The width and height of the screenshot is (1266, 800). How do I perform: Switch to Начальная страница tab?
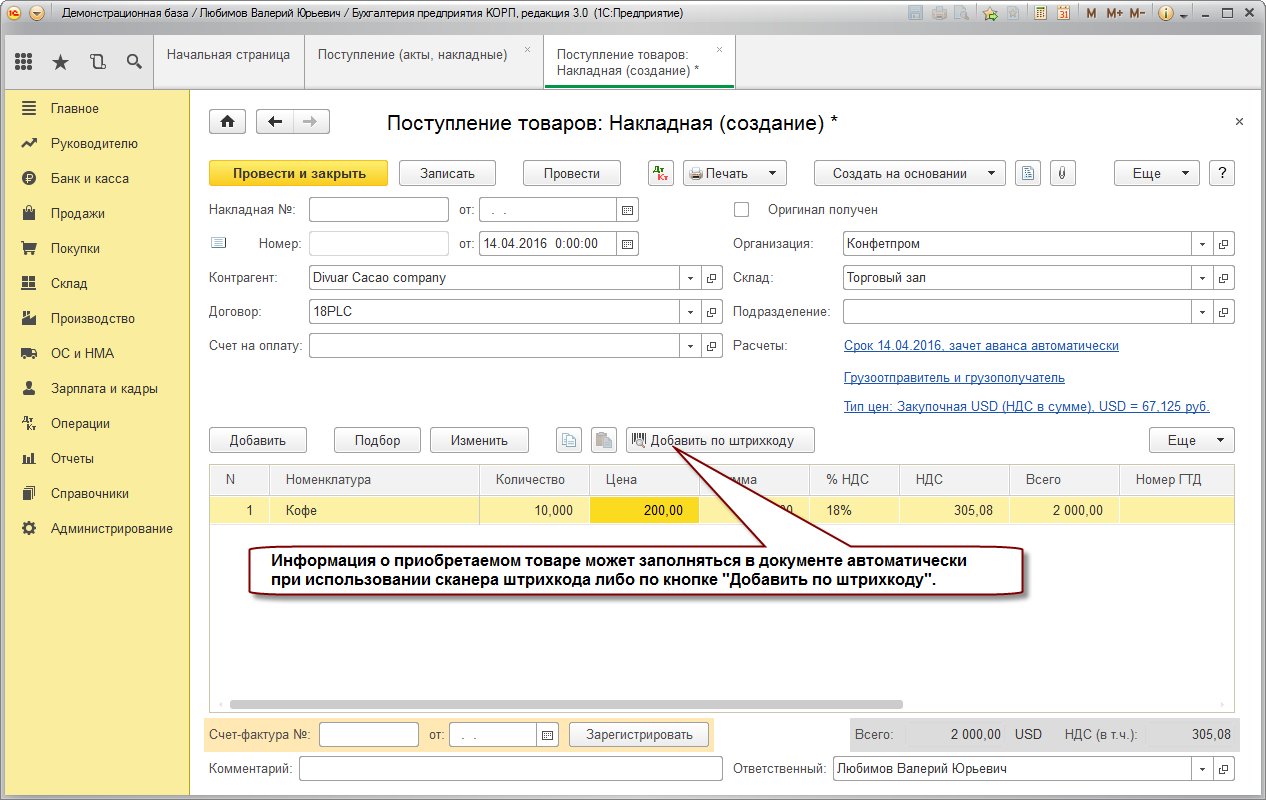pos(229,55)
